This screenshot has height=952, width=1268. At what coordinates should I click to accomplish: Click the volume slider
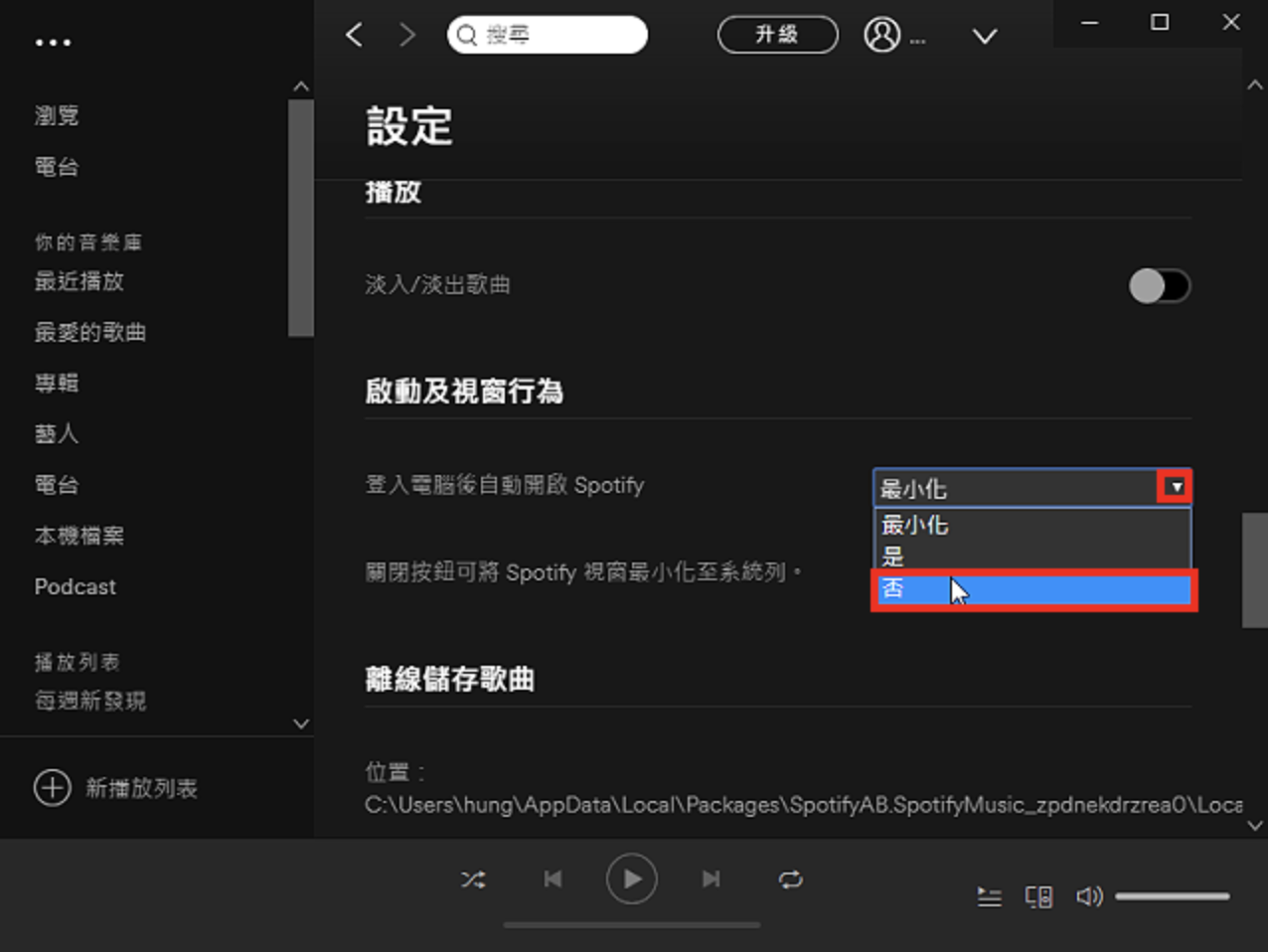tap(1173, 896)
